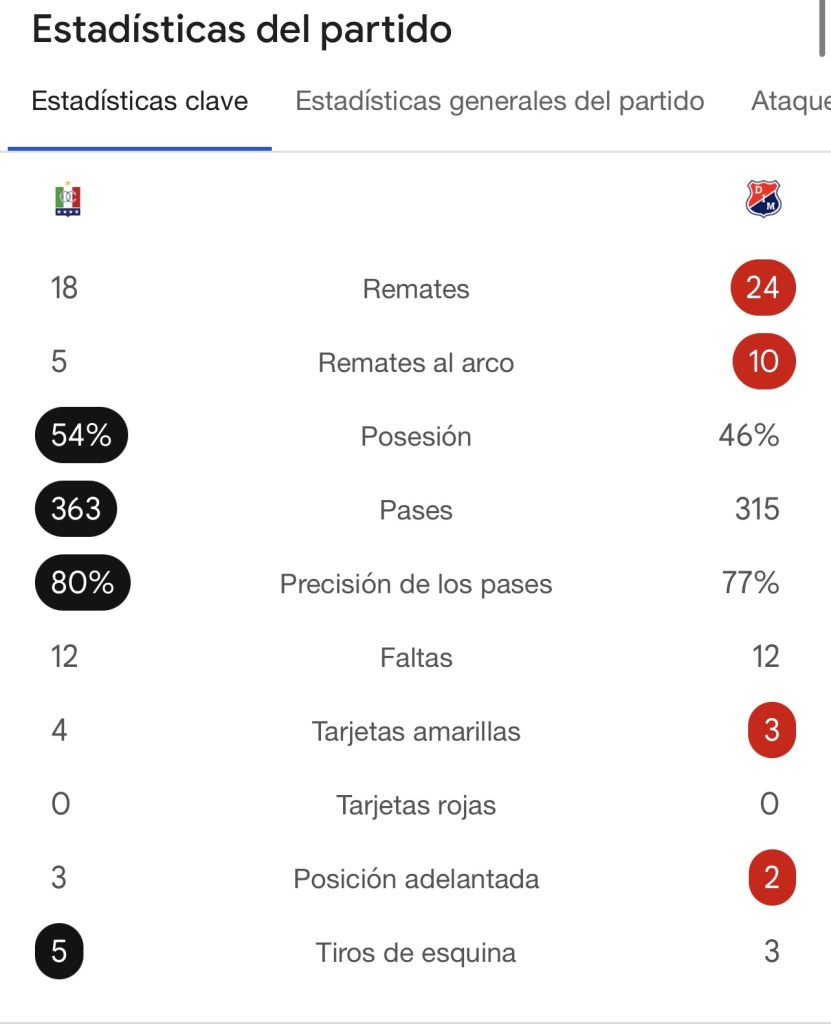
Task: Tap the Posesión stat label
Action: coord(416,437)
